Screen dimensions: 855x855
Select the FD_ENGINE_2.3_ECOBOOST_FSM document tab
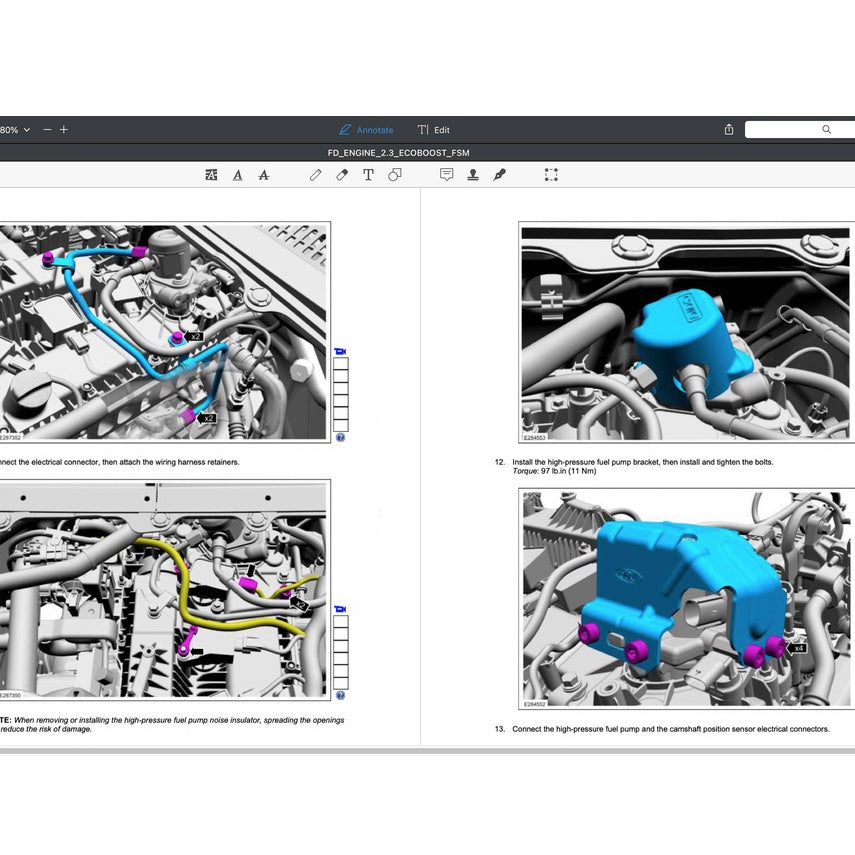pos(398,153)
